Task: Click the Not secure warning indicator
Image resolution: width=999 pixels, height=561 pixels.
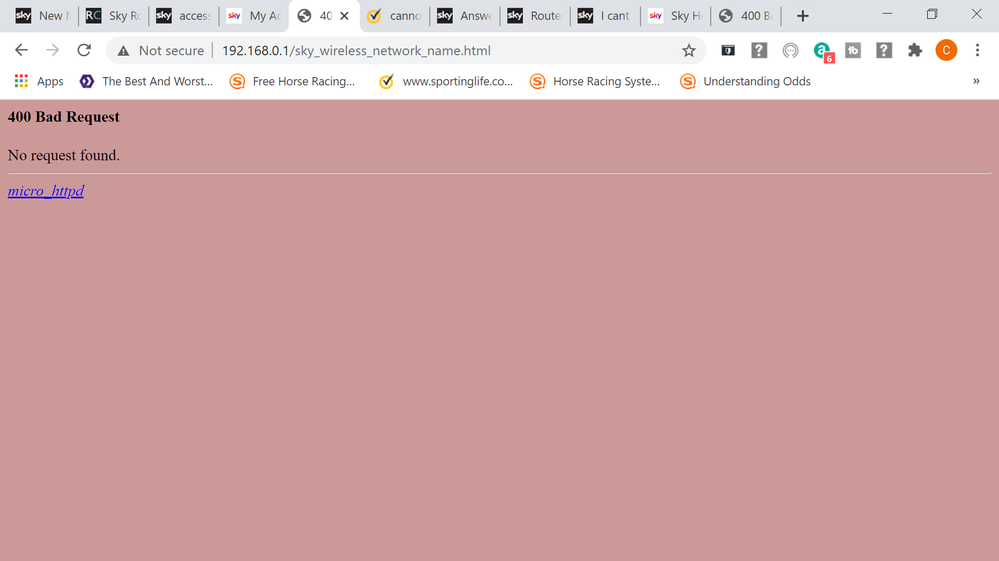Action: coord(160,50)
